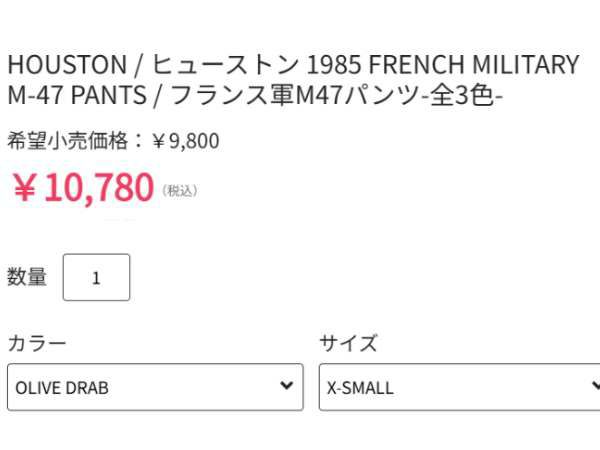The width and height of the screenshot is (600, 450).
Task: Click the ¥9,800 retail price value
Action: coord(185,141)
